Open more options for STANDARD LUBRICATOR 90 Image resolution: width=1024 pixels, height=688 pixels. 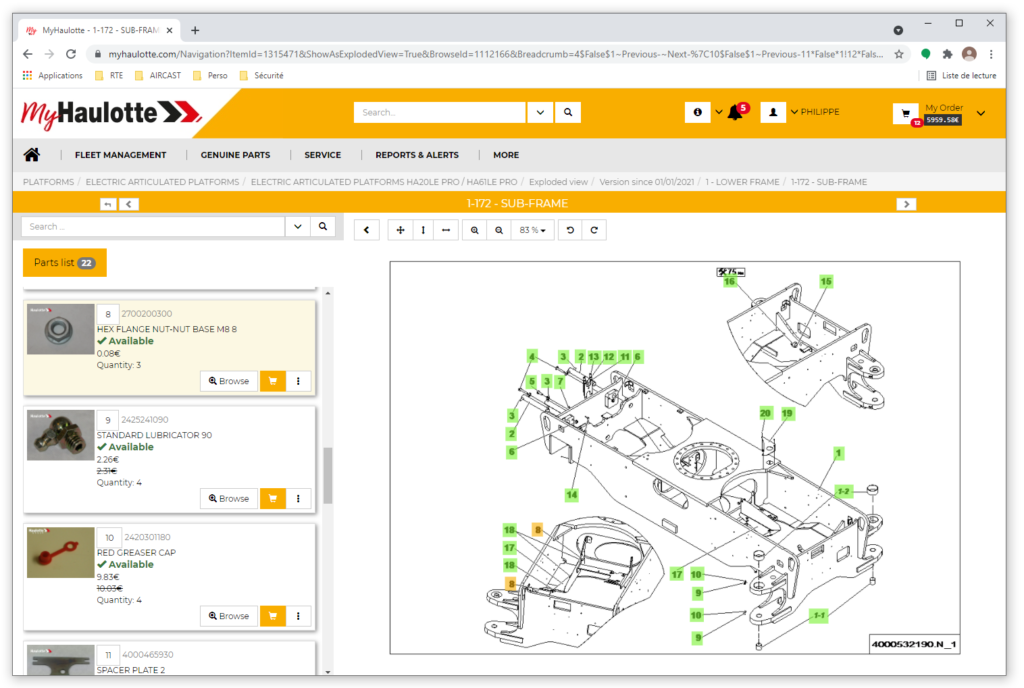tap(298, 498)
